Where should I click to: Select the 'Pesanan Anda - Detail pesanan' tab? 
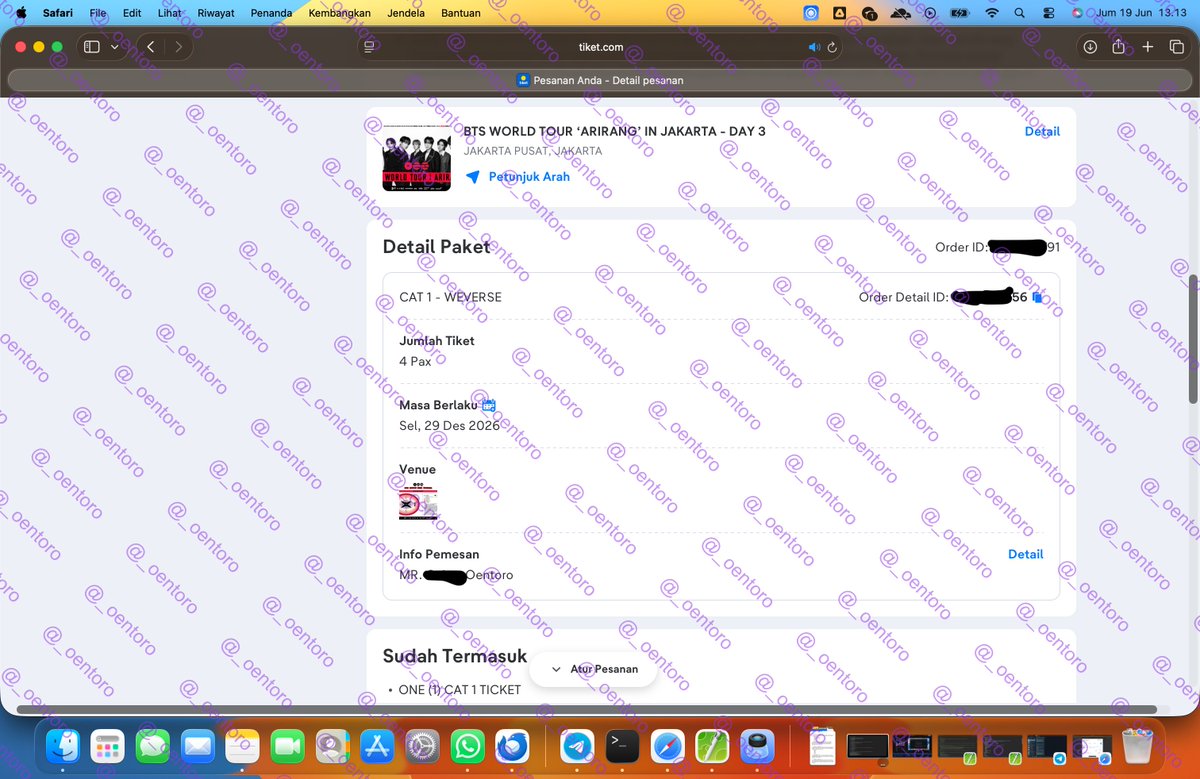tap(600, 80)
